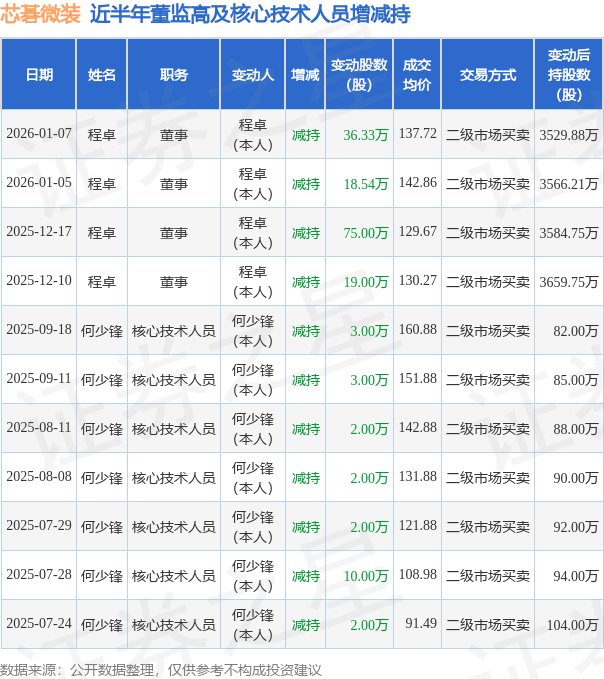
Task: Click the 10.00万 share change value
Action: point(366,576)
